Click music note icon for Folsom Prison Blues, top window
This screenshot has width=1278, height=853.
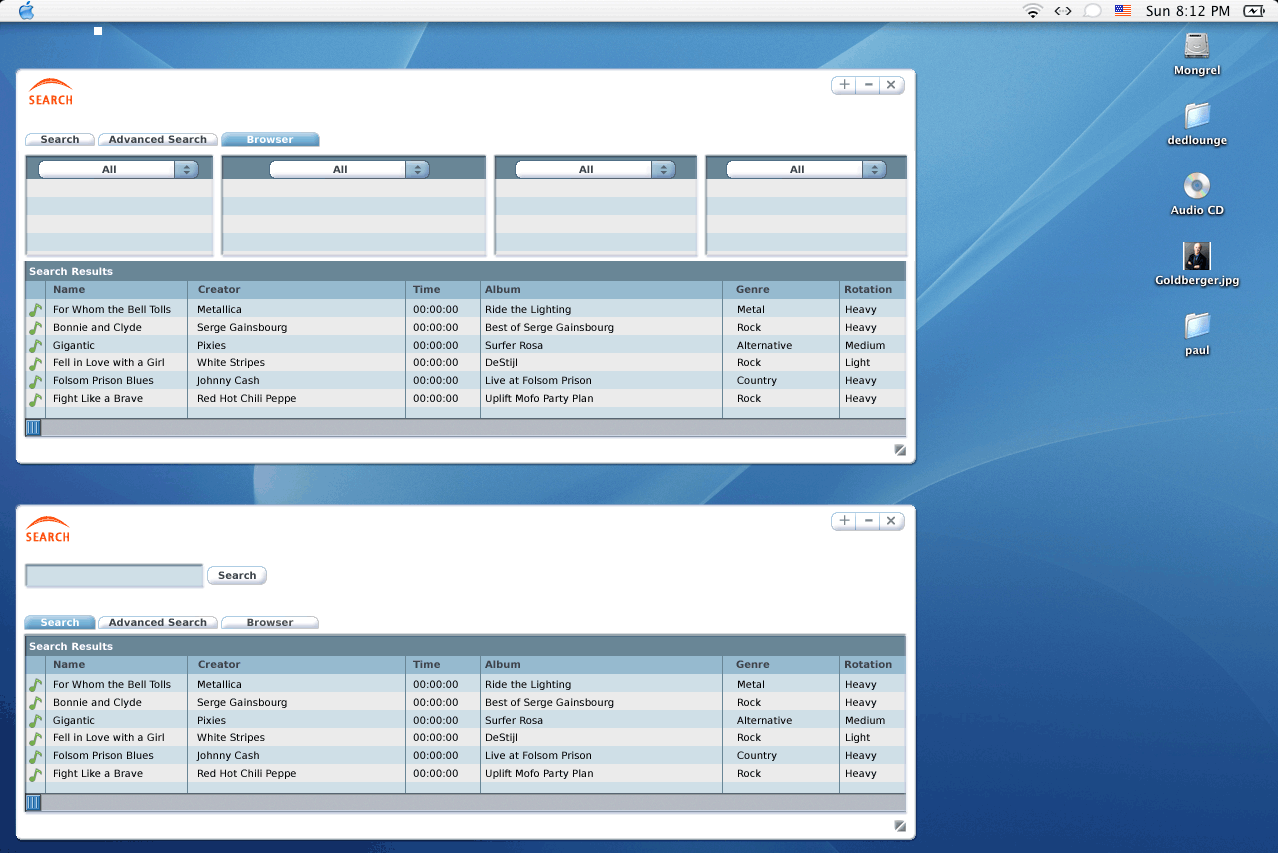[x=35, y=381]
